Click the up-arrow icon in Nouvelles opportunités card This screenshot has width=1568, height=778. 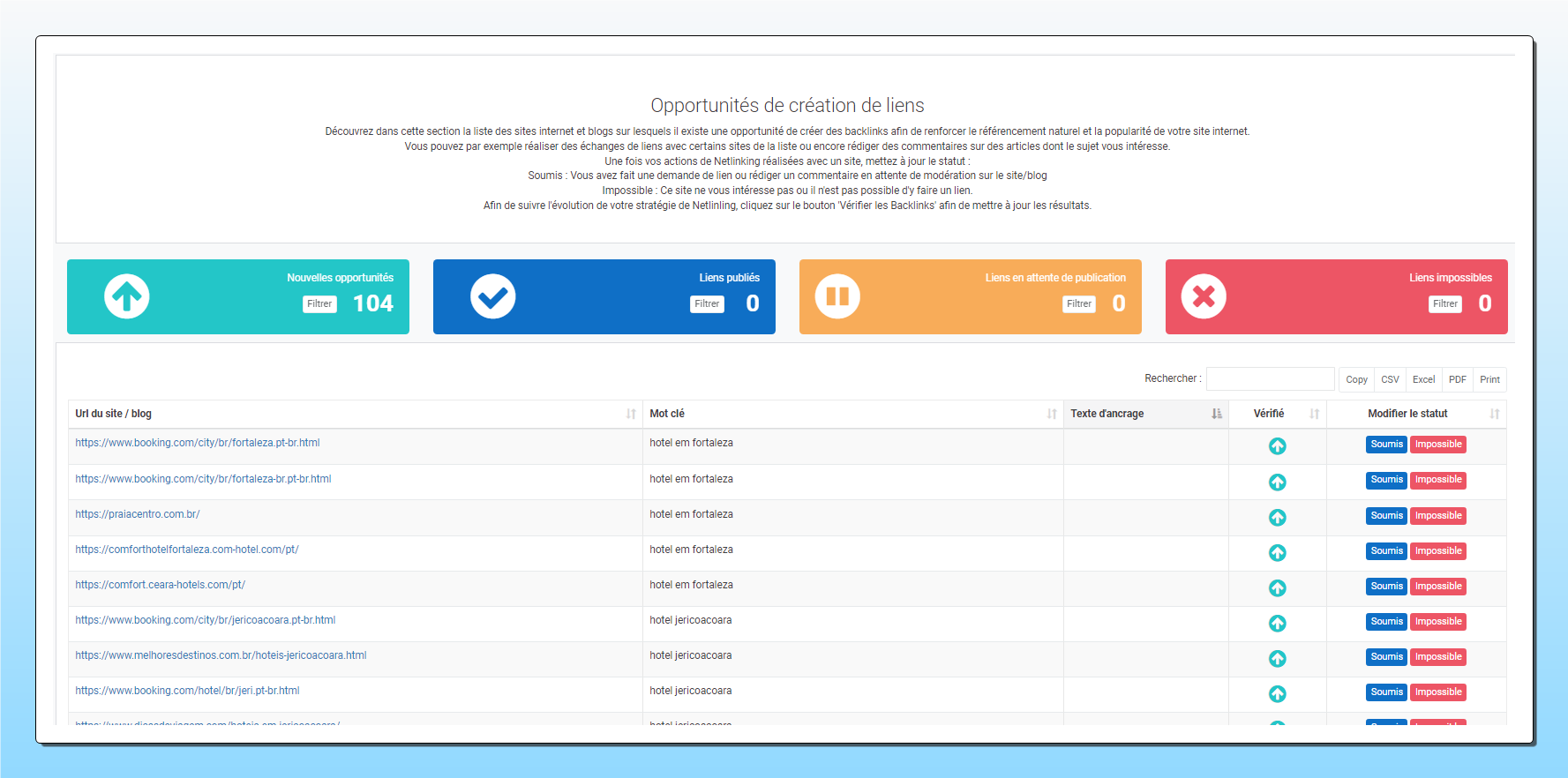tap(126, 296)
